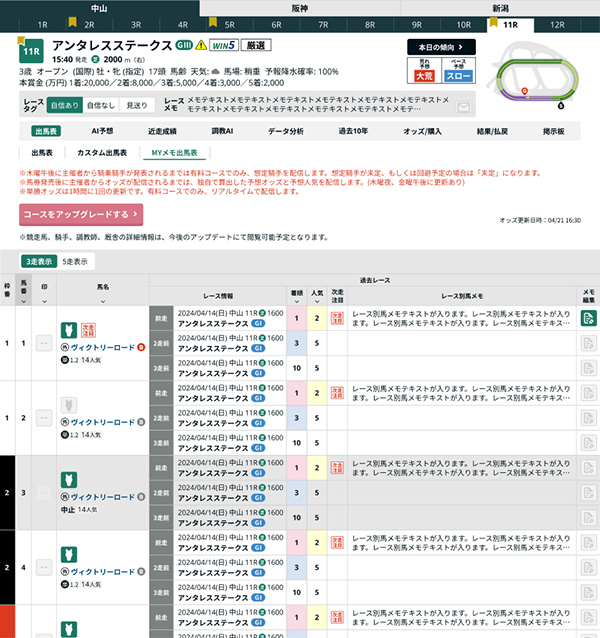Click horse 1's green jockey silk icon
Viewport: 600px width, 638px height.
pos(69,330)
